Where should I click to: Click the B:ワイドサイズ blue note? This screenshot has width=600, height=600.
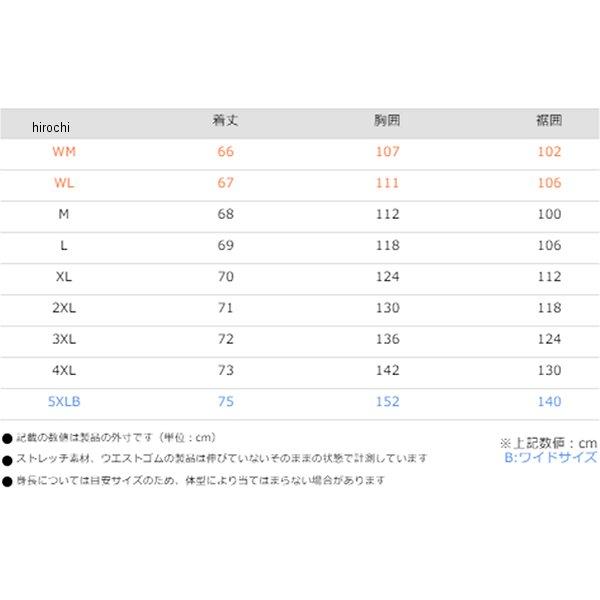pos(550,457)
